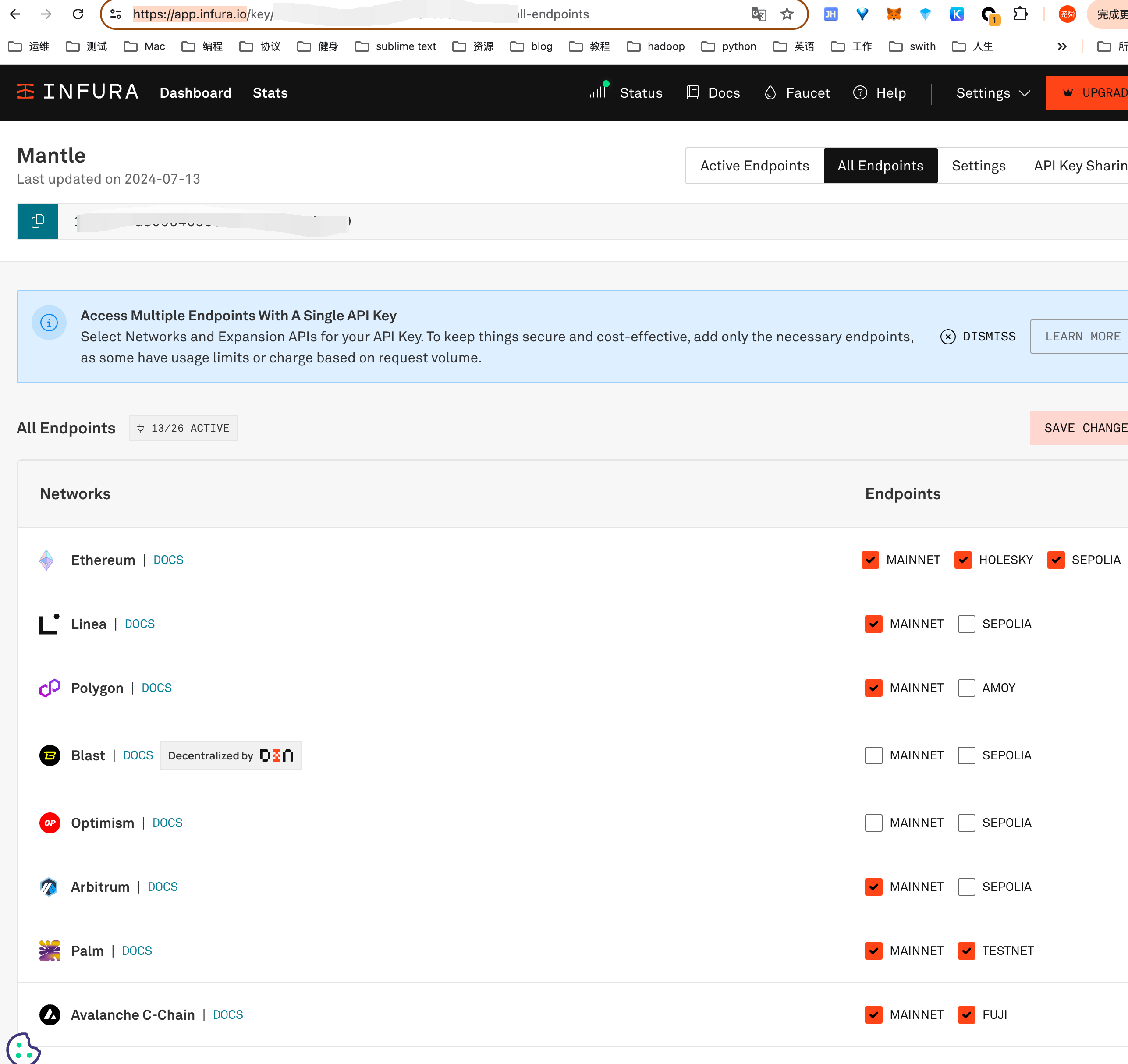1128x1064 pixels.
Task: Show more bookmarks with double chevron
Action: point(1062,46)
